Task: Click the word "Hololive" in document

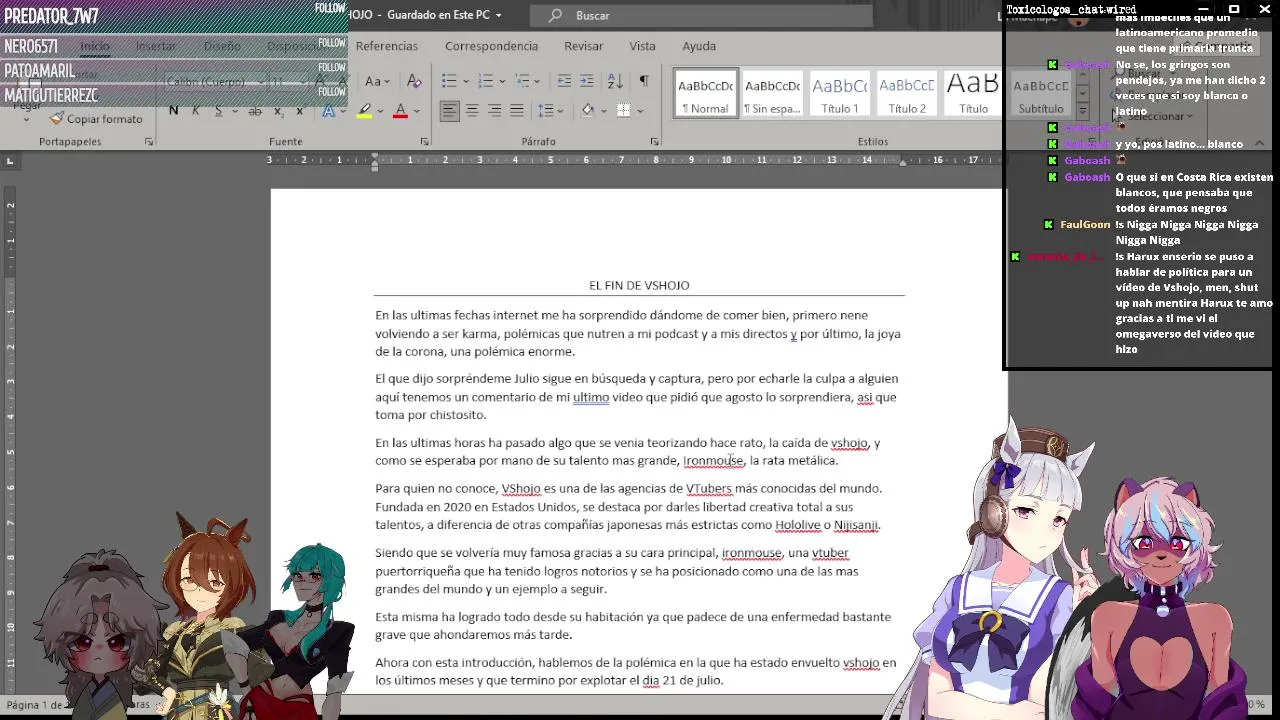Action: coord(797,525)
